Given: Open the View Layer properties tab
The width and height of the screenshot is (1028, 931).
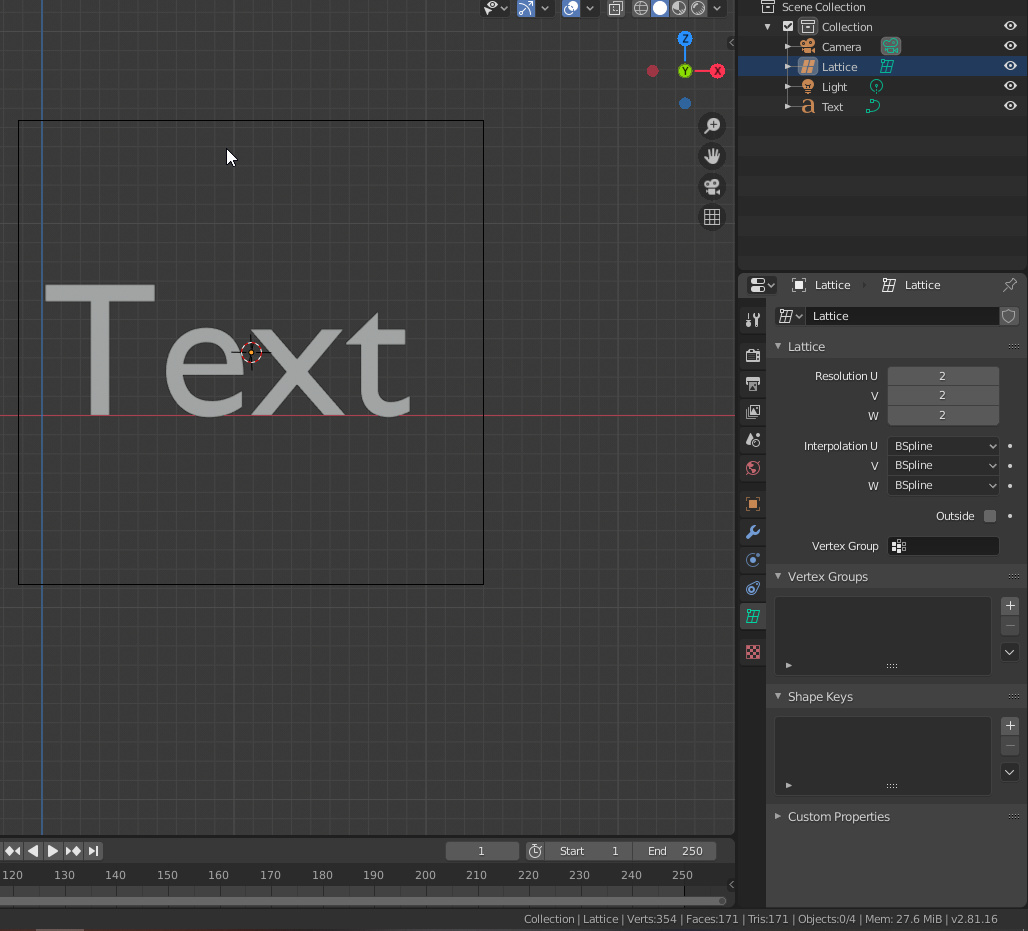Looking at the screenshot, I should (753, 412).
